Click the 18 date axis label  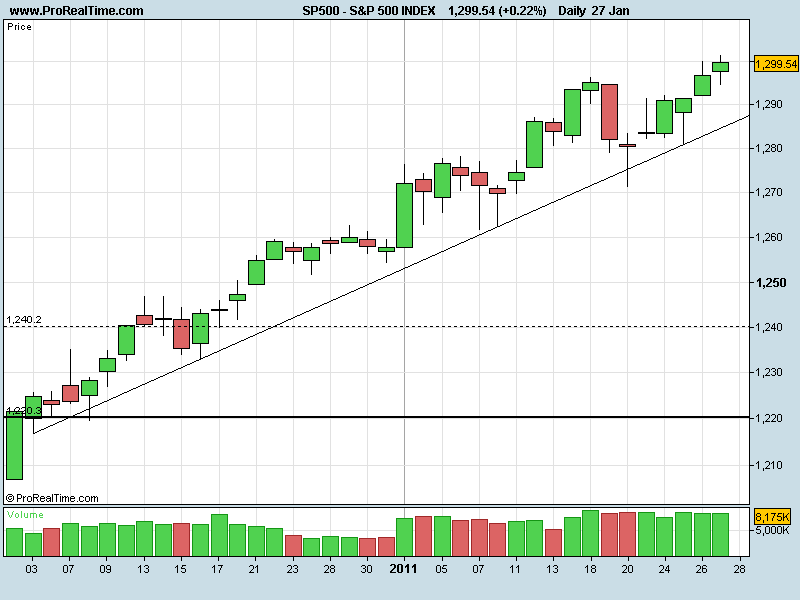[x=590, y=569]
